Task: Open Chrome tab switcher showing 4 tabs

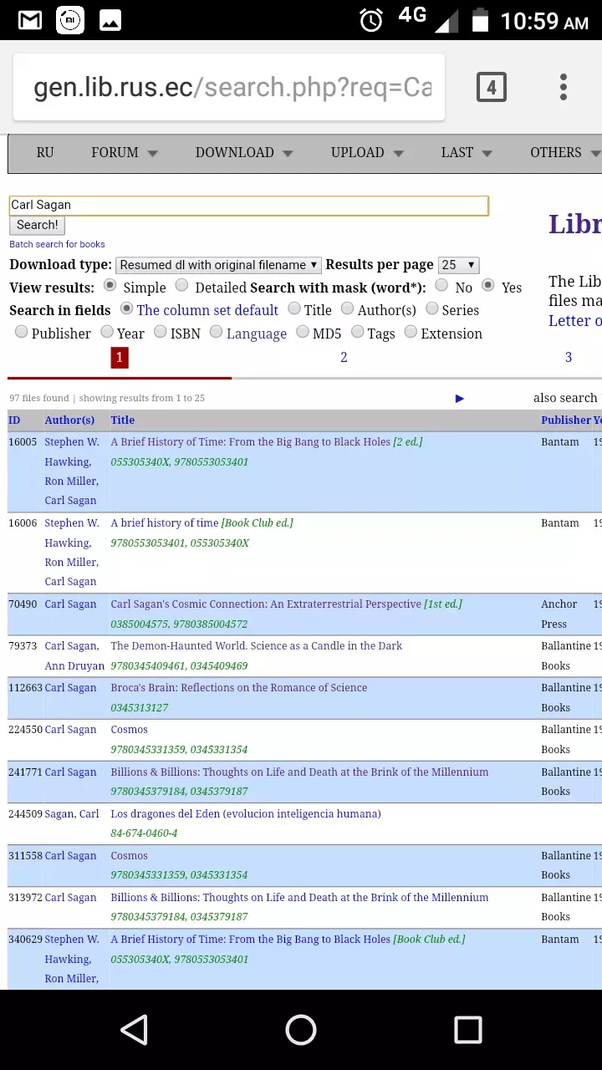Action: [x=491, y=87]
